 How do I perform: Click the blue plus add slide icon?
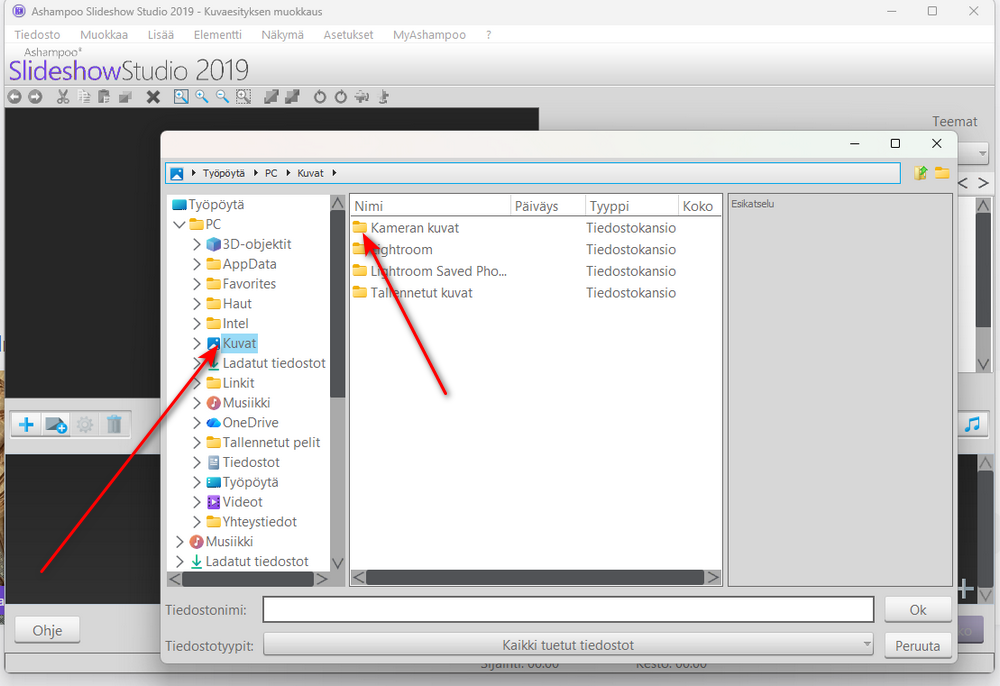pos(26,425)
